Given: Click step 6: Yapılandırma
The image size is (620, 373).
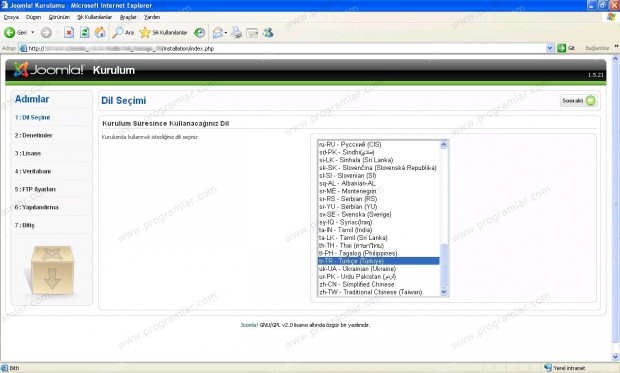Looking at the screenshot, I should pos(36,207).
